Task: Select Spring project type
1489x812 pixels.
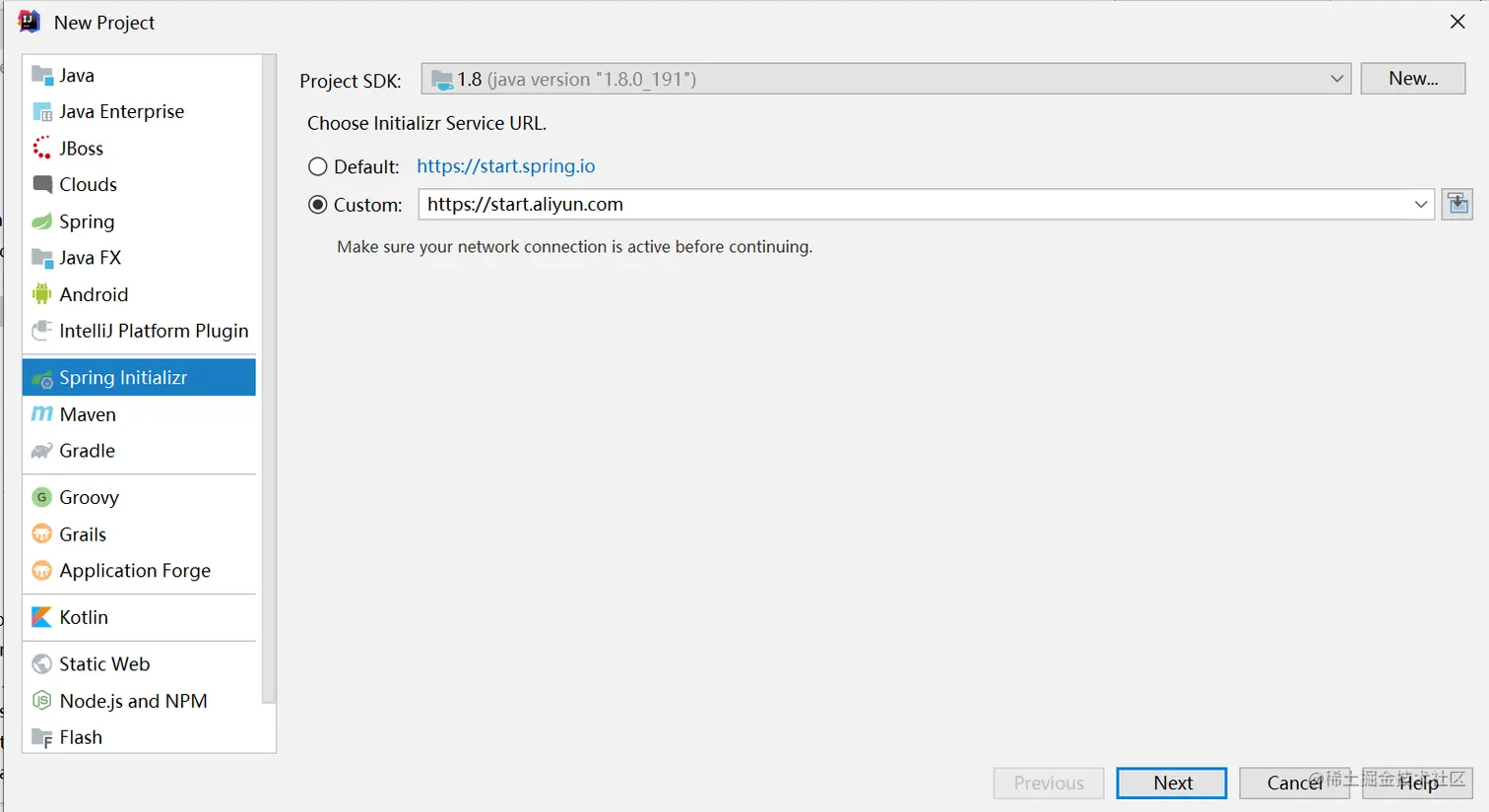Action: [139, 221]
